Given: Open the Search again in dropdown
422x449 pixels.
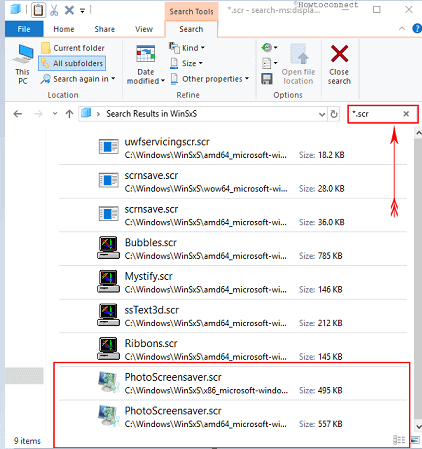Looking at the screenshot, I should click(x=78, y=79).
